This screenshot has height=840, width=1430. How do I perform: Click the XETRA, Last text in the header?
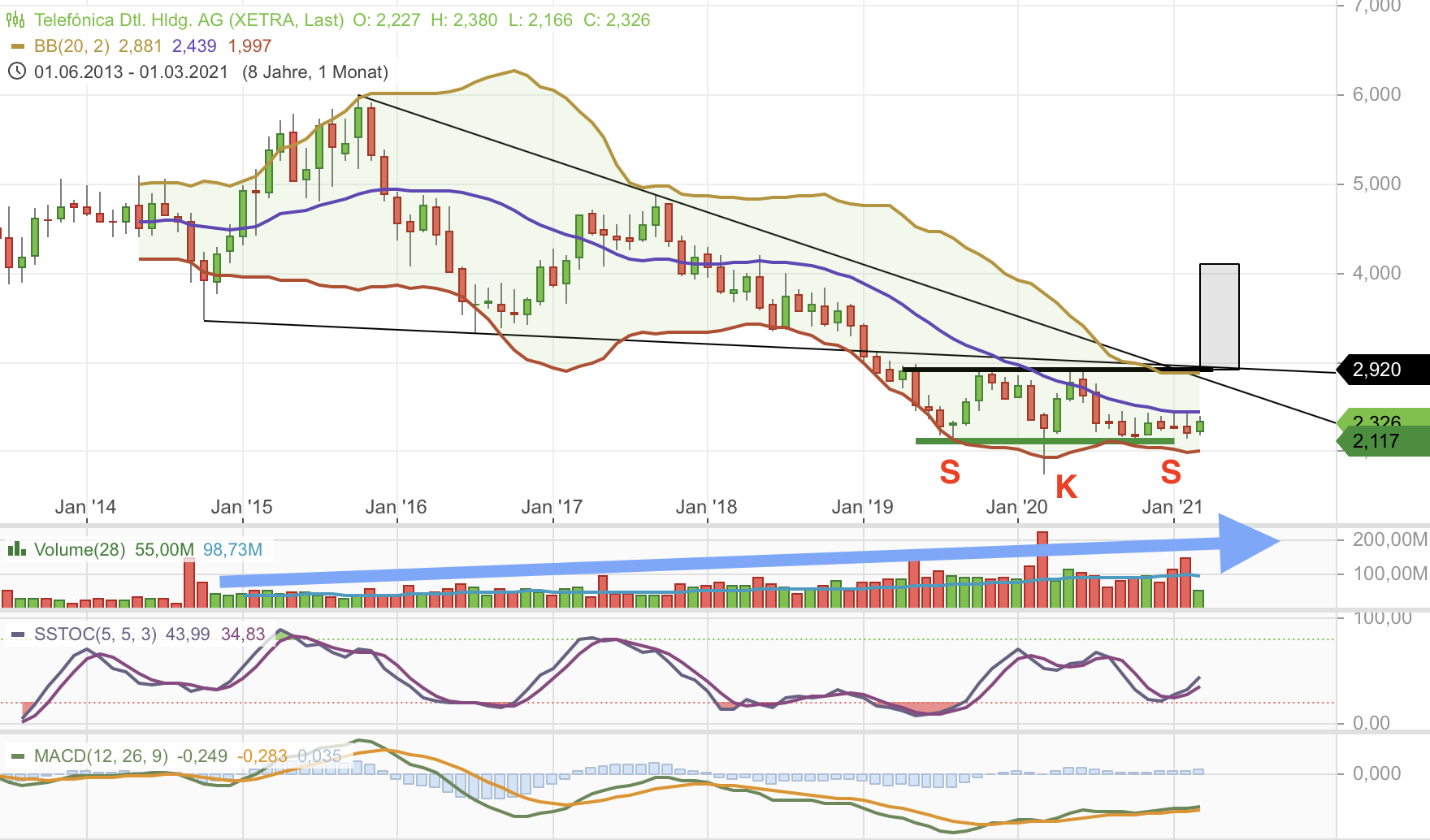coord(286,20)
